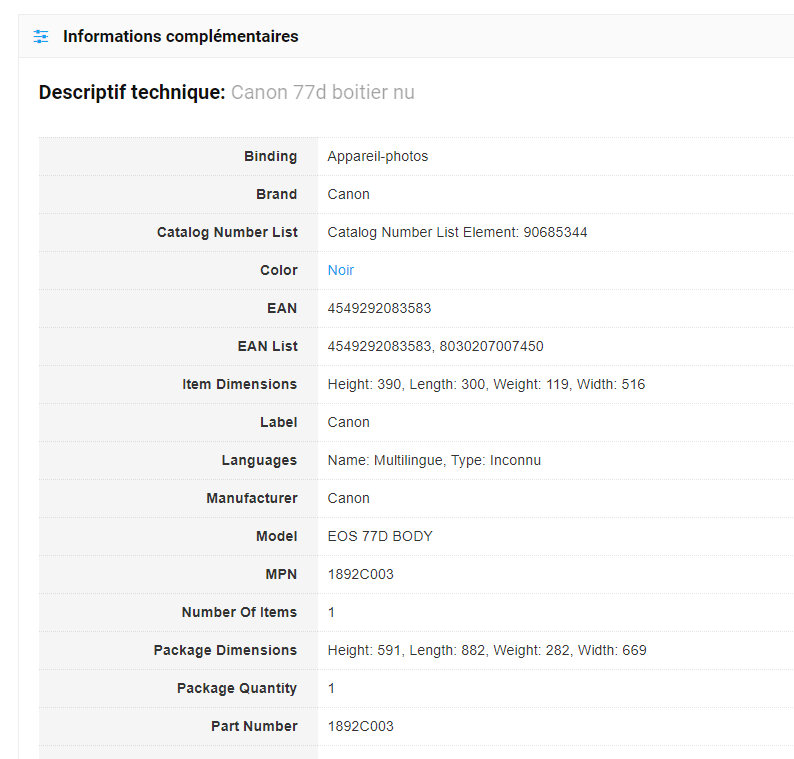This screenshot has height=759, width=794.
Task: Click the Part Number value 1892C003
Action: (360, 726)
